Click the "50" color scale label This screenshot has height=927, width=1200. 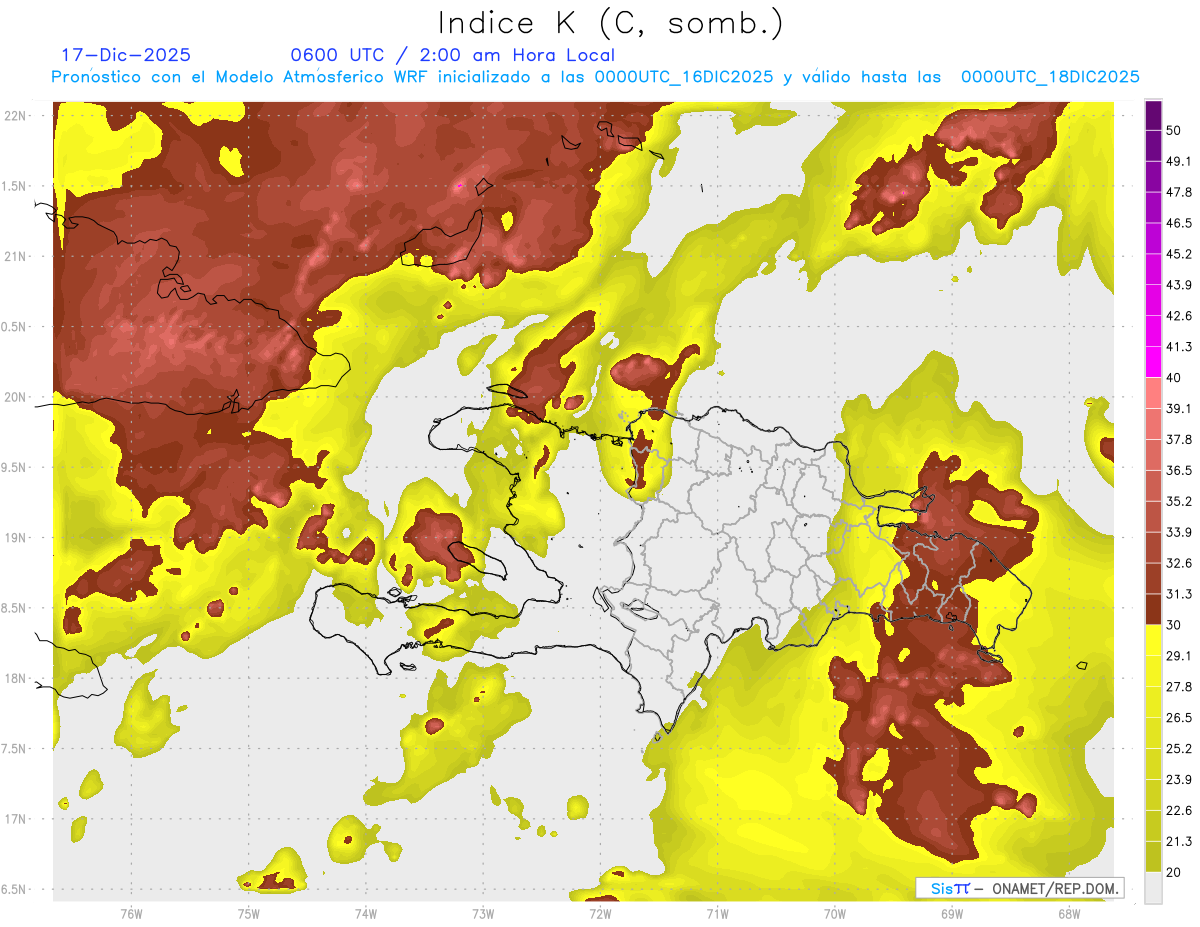coord(1174,131)
